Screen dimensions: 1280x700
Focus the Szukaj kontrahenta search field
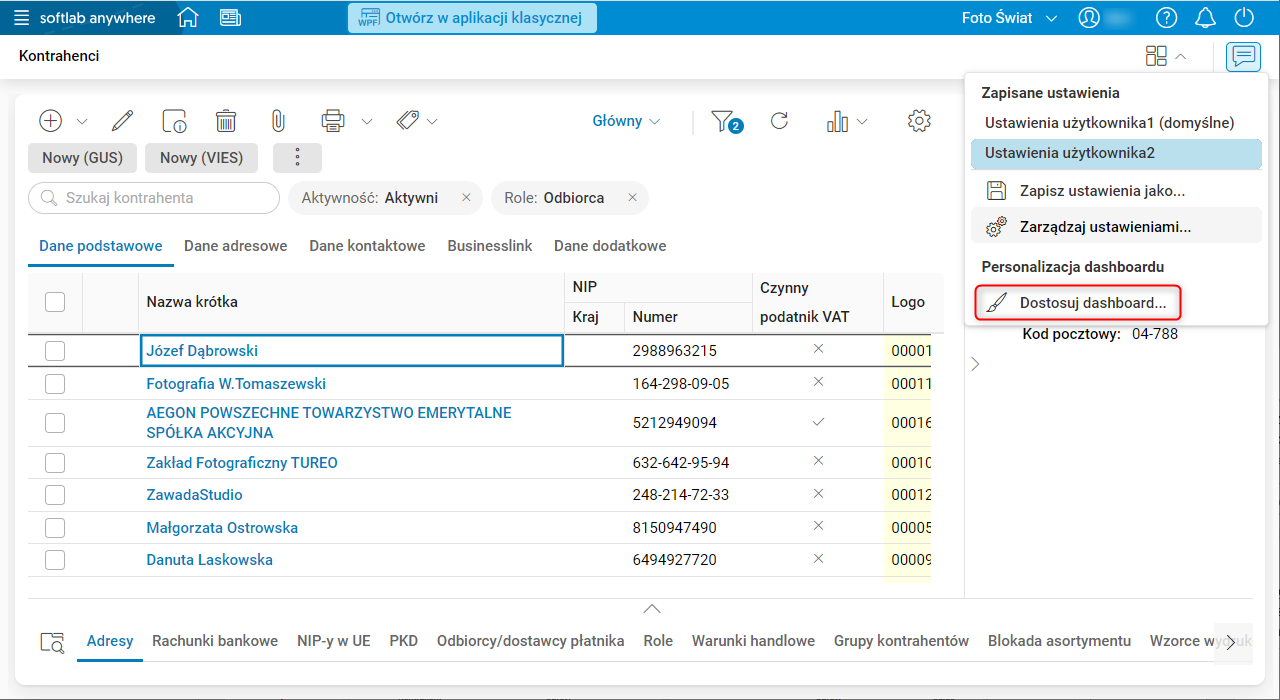[x=154, y=198]
